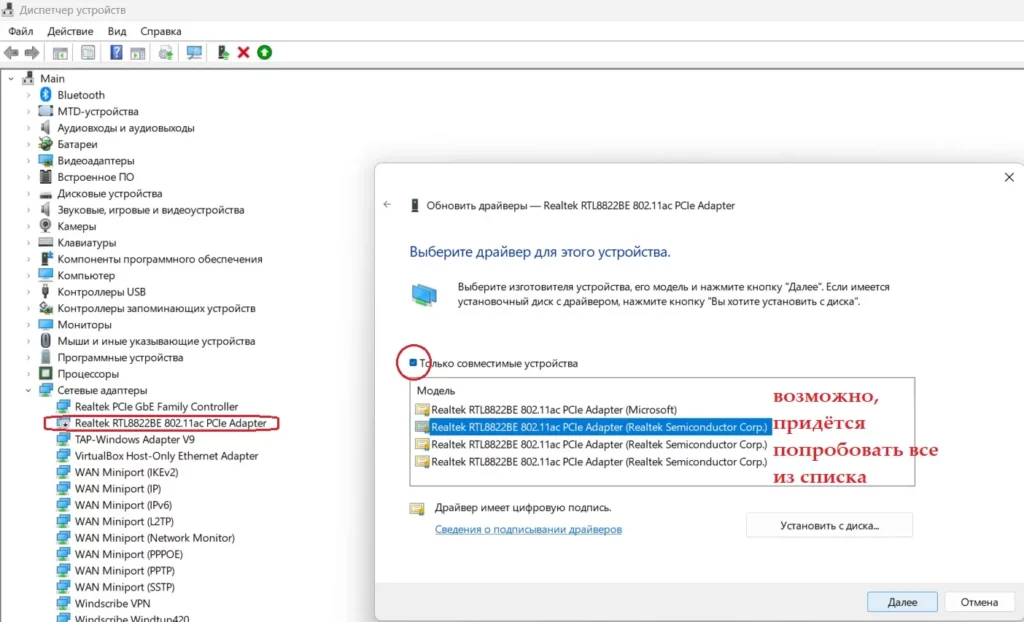Open the Сведения о подписывании драйверов link
This screenshot has width=1024, height=622.
click(528, 529)
